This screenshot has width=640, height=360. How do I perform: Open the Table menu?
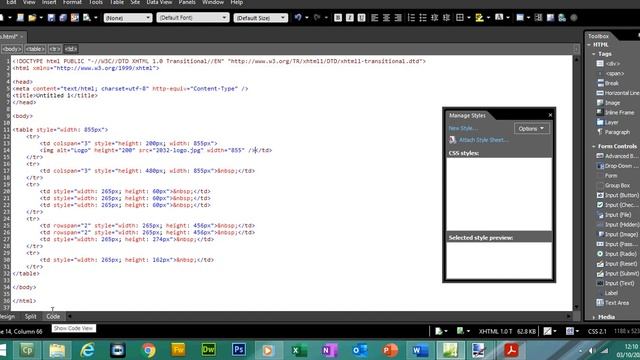(116, 2)
